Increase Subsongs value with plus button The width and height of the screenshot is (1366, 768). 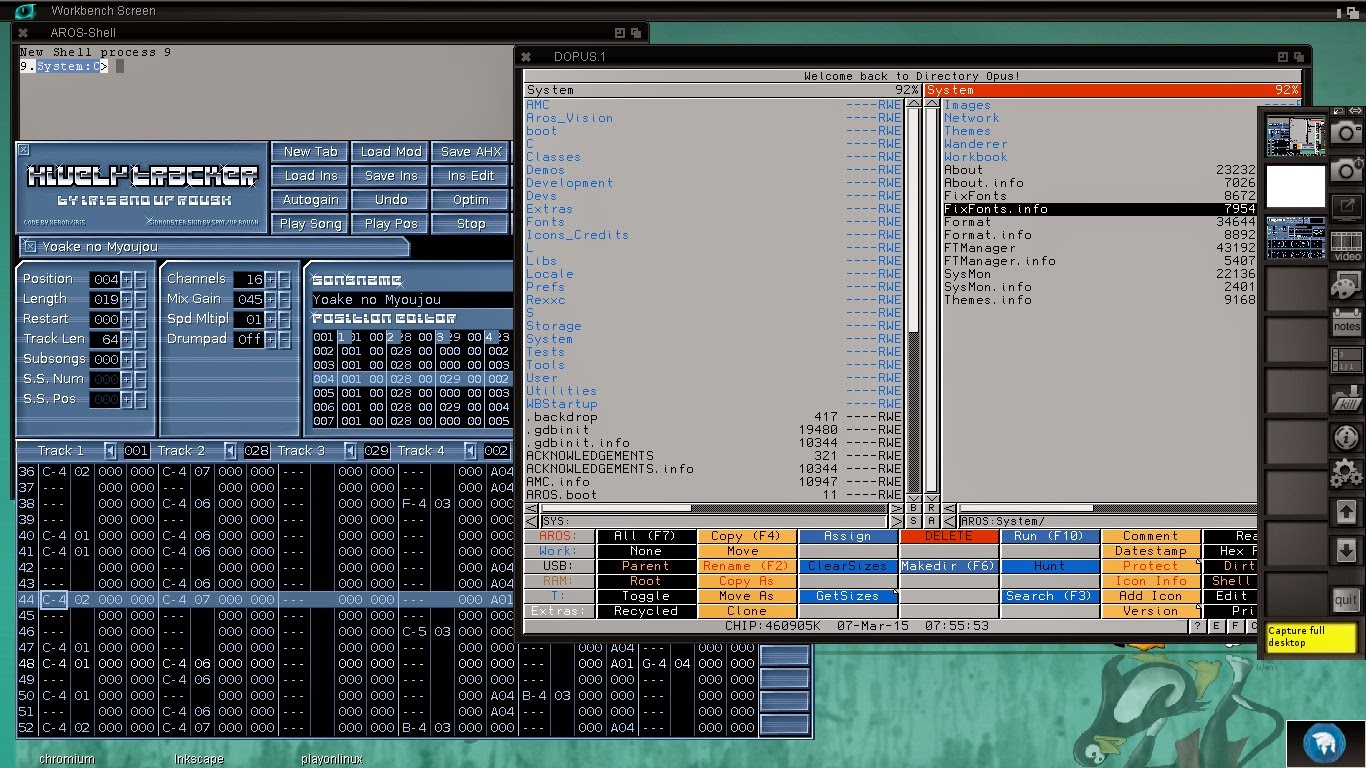pos(127,359)
